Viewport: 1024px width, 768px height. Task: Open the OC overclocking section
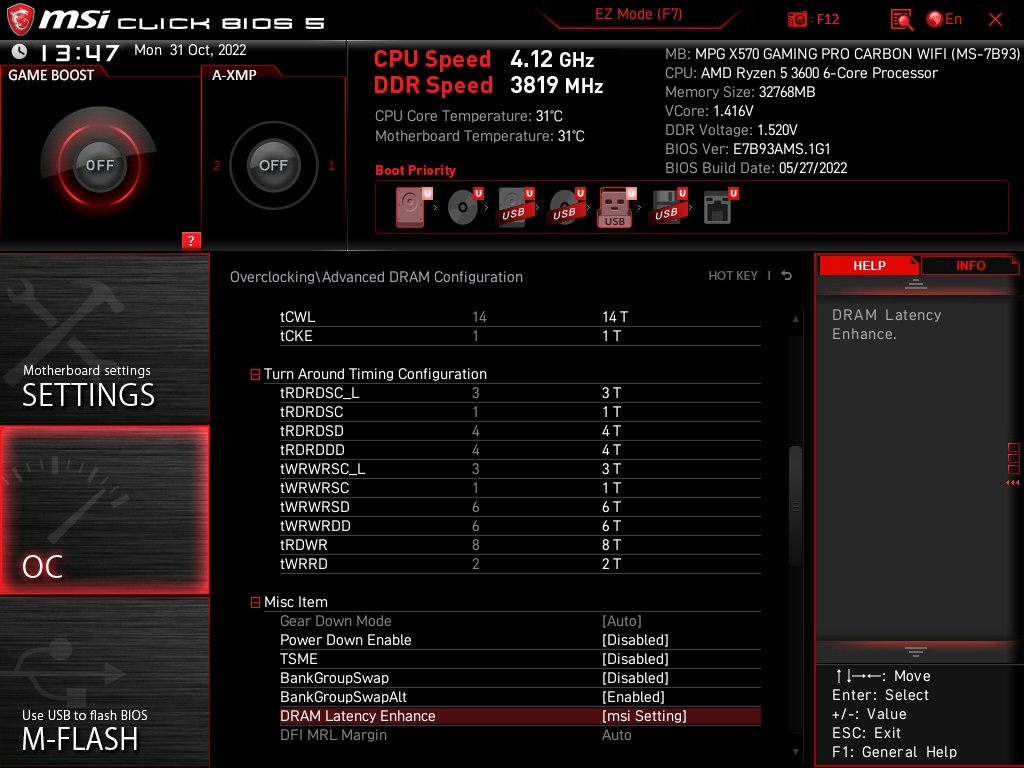(x=104, y=510)
